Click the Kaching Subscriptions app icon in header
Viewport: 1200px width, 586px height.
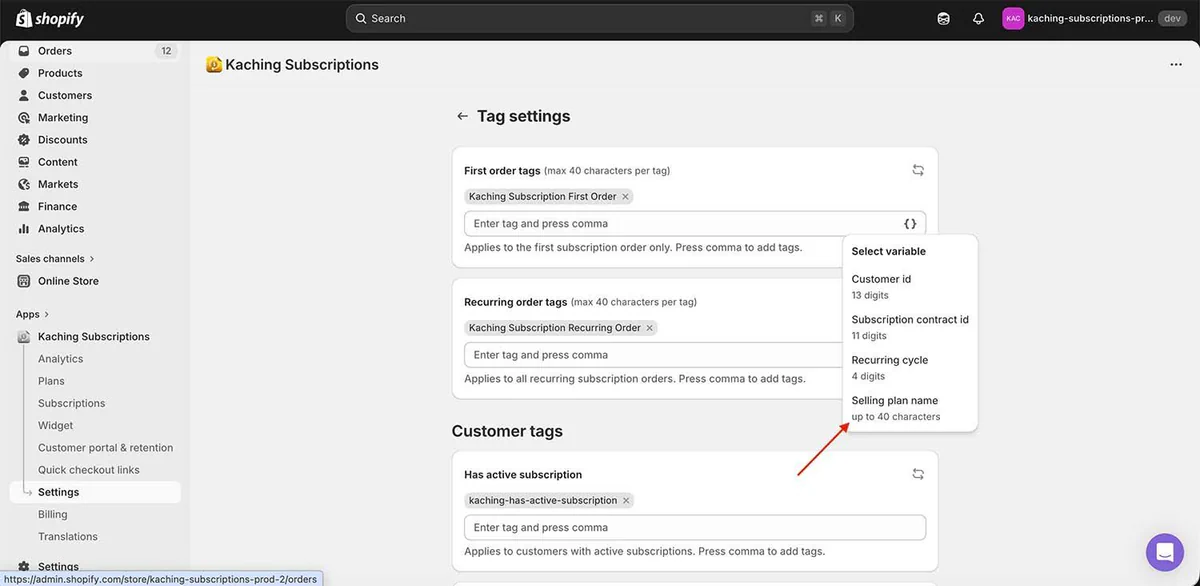(214, 65)
